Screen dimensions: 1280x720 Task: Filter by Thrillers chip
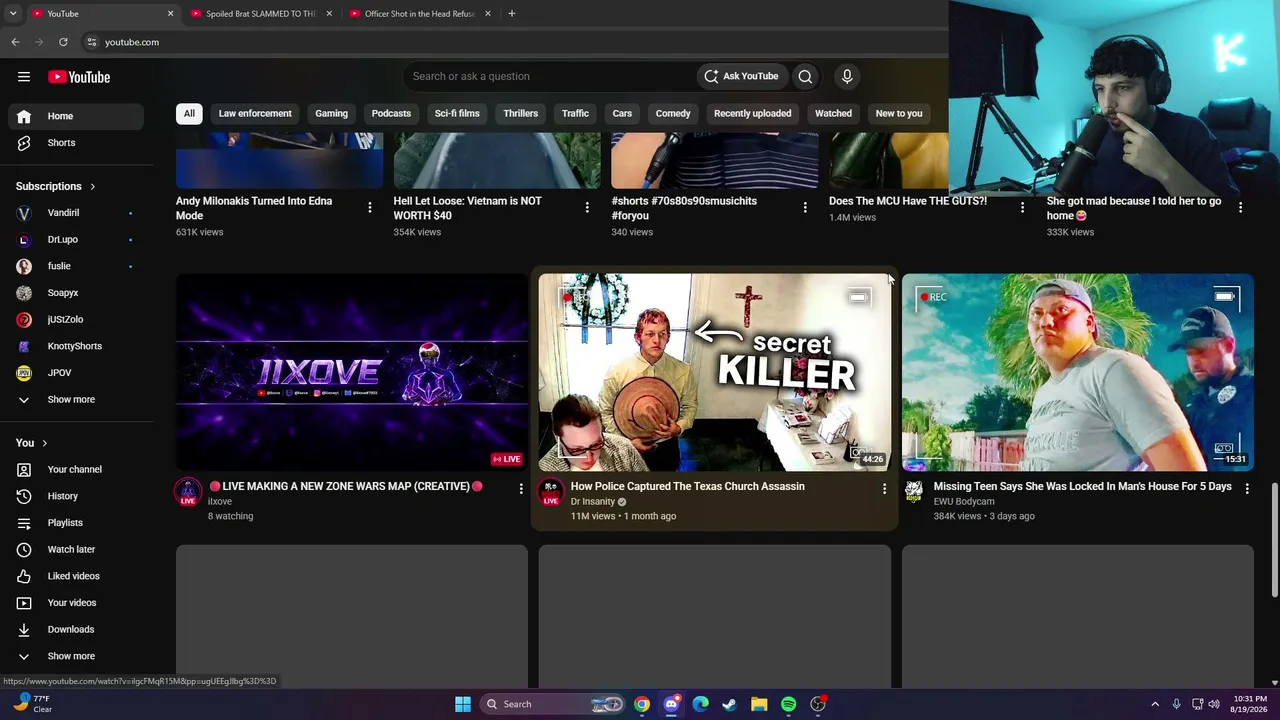[x=521, y=113]
